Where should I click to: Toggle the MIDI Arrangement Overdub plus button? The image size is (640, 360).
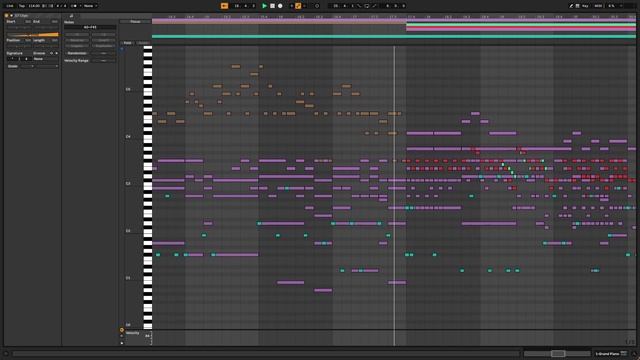click(x=291, y=6)
